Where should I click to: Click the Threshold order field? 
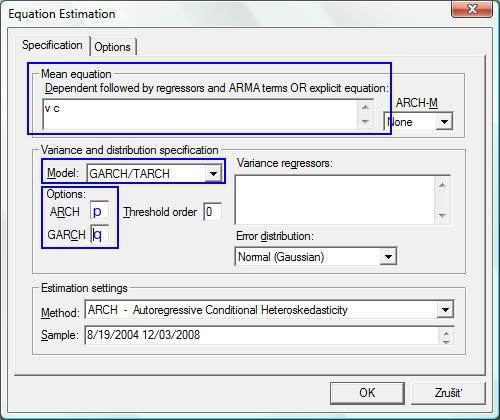(x=212, y=212)
